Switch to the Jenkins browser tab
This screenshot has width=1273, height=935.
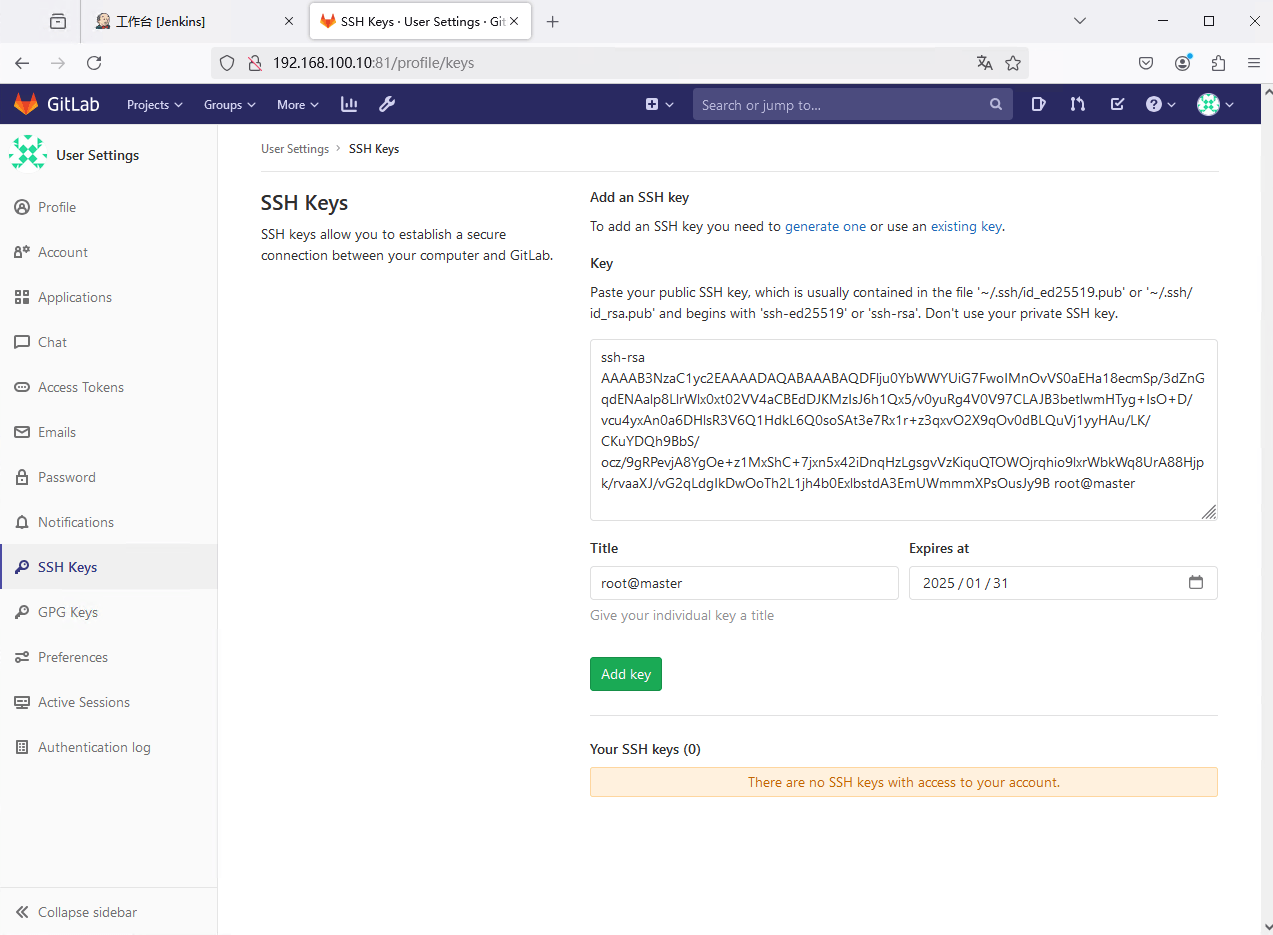click(190, 21)
